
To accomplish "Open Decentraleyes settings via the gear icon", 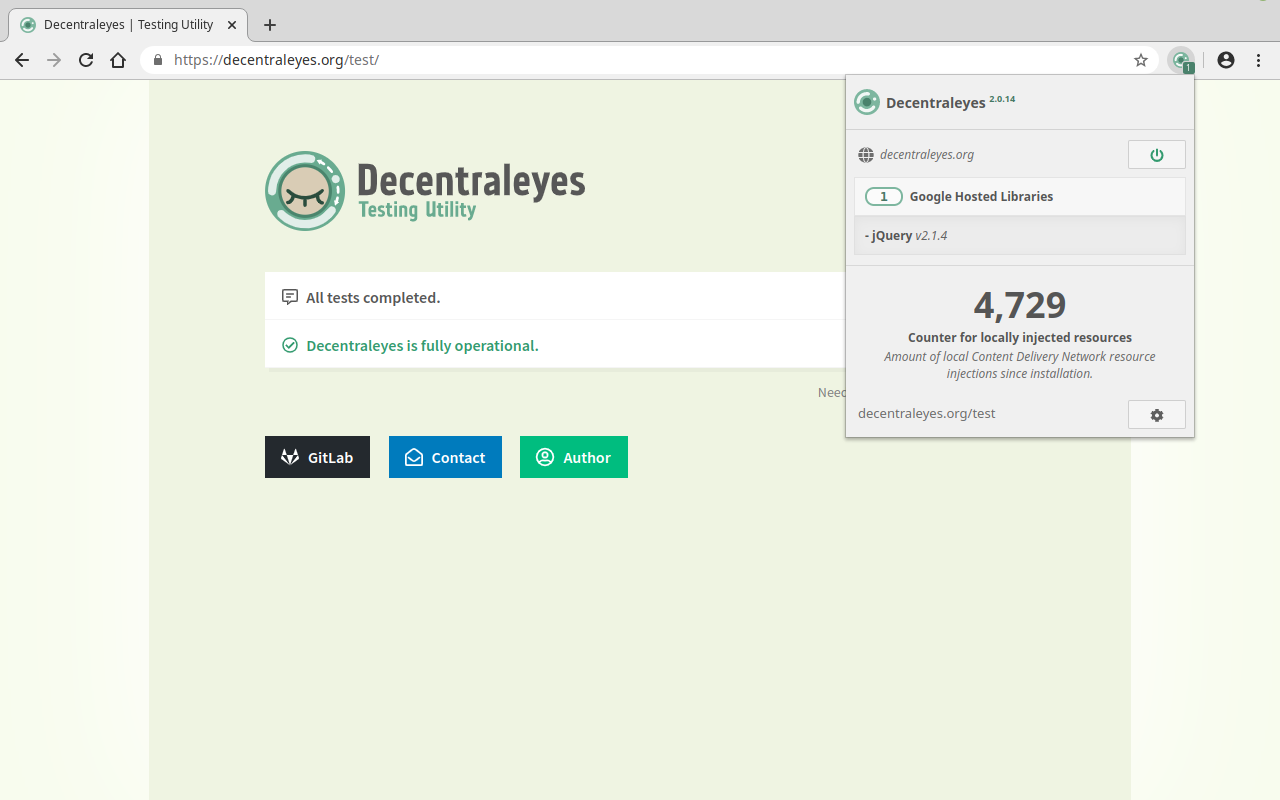I will pos(1157,414).
